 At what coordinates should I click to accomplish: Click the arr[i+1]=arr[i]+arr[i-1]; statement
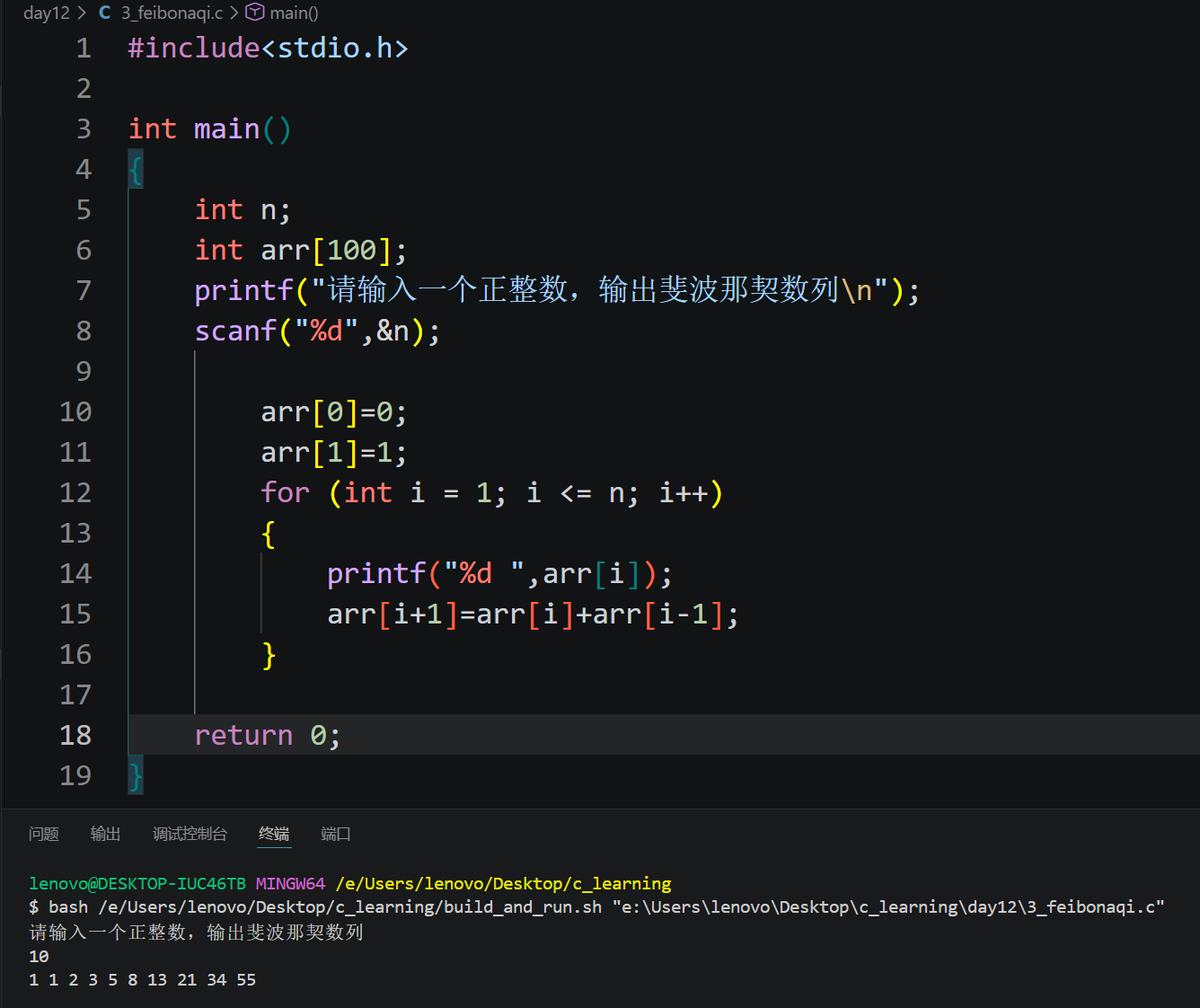tap(533, 614)
